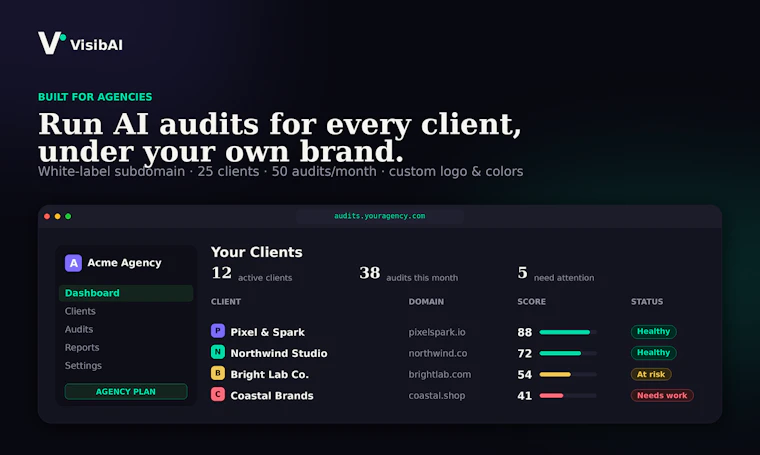760x455 pixels.
Task: Click the green maximize window dot
Action: click(68, 216)
